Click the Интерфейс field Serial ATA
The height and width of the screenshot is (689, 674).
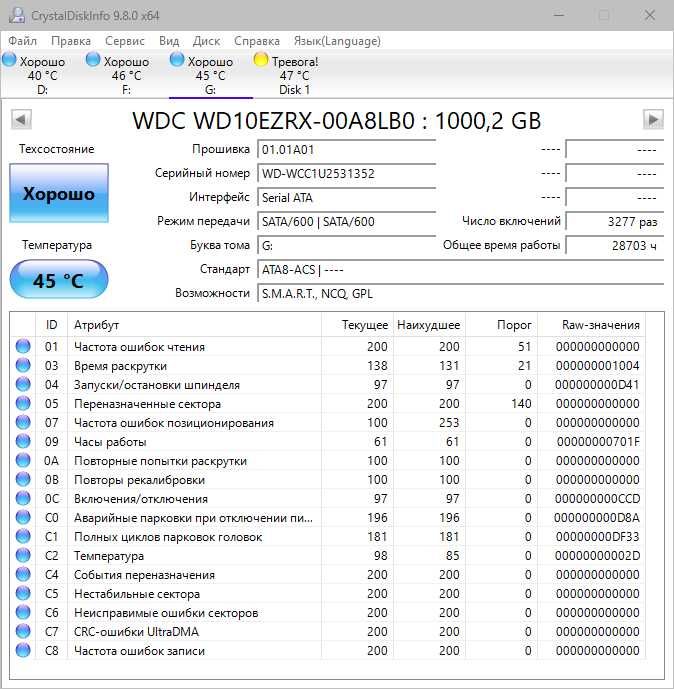[x=346, y=198]
